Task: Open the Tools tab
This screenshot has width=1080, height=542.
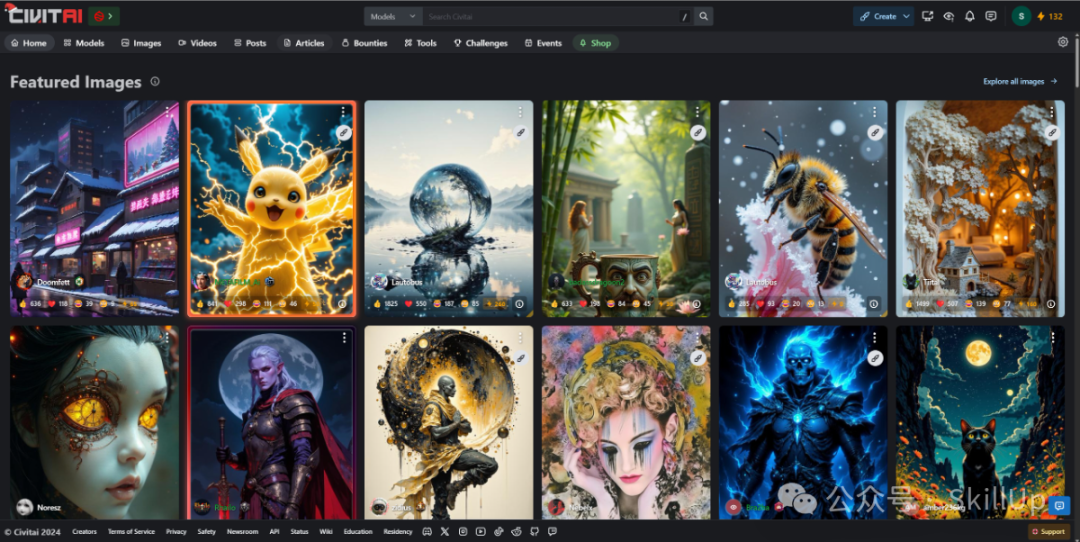Action: pyautogui.click(x=421, y=43)
